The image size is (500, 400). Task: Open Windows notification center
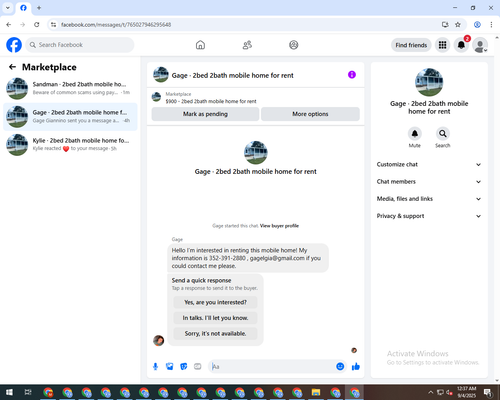point(489,392)
